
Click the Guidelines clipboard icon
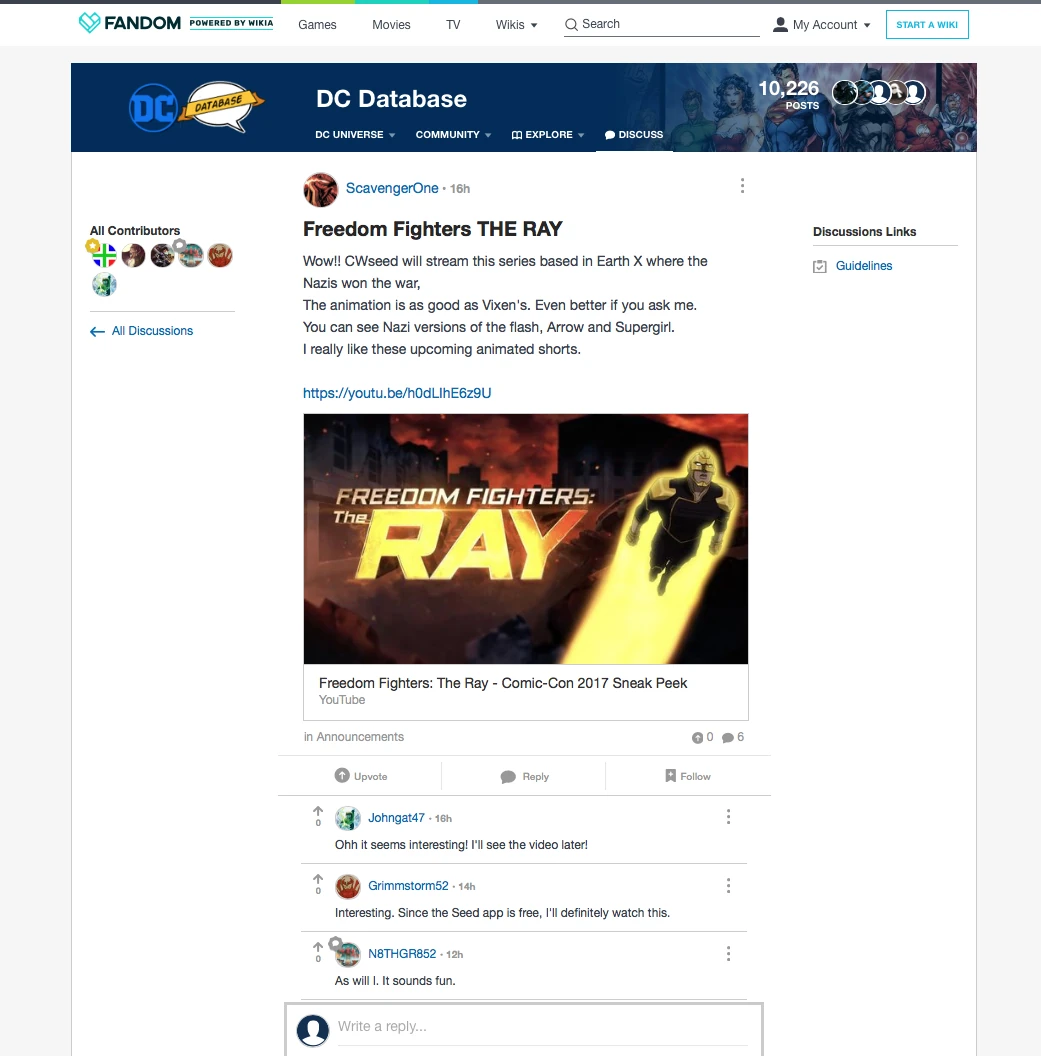pos(820,266)
